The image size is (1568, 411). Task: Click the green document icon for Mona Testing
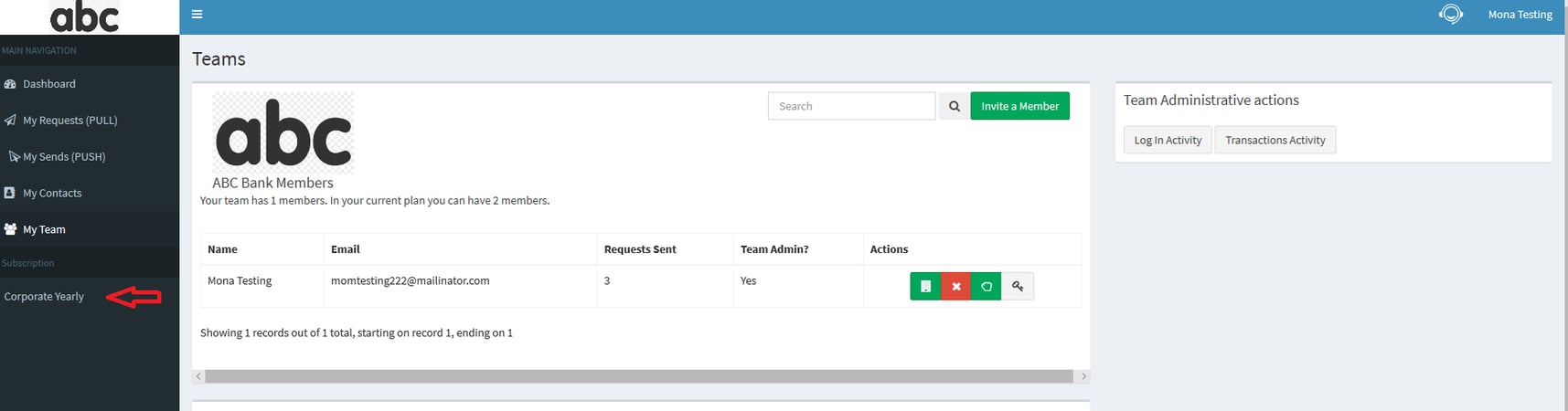tap(925, 286)
